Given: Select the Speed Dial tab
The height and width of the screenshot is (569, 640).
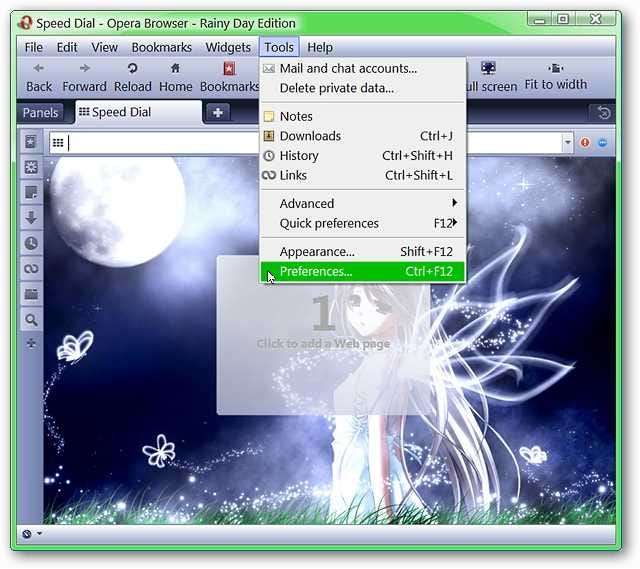Looking at the screenshot, I should pyautogui.click(x=138, y=112).
